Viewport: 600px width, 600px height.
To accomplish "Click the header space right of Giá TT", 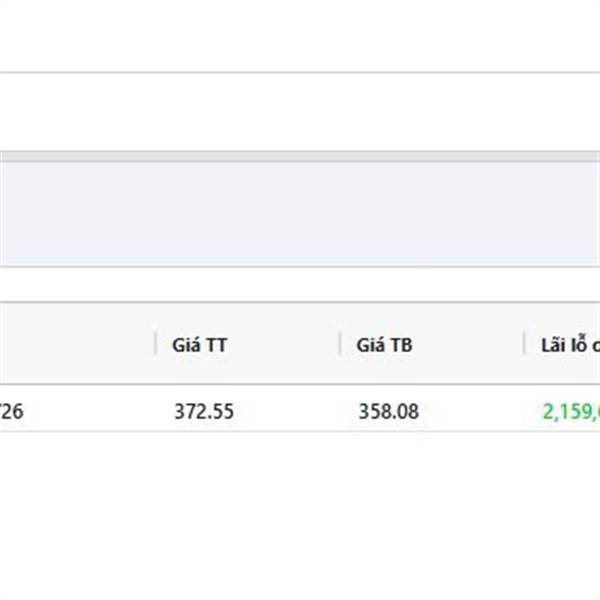I will coord(283,343).
